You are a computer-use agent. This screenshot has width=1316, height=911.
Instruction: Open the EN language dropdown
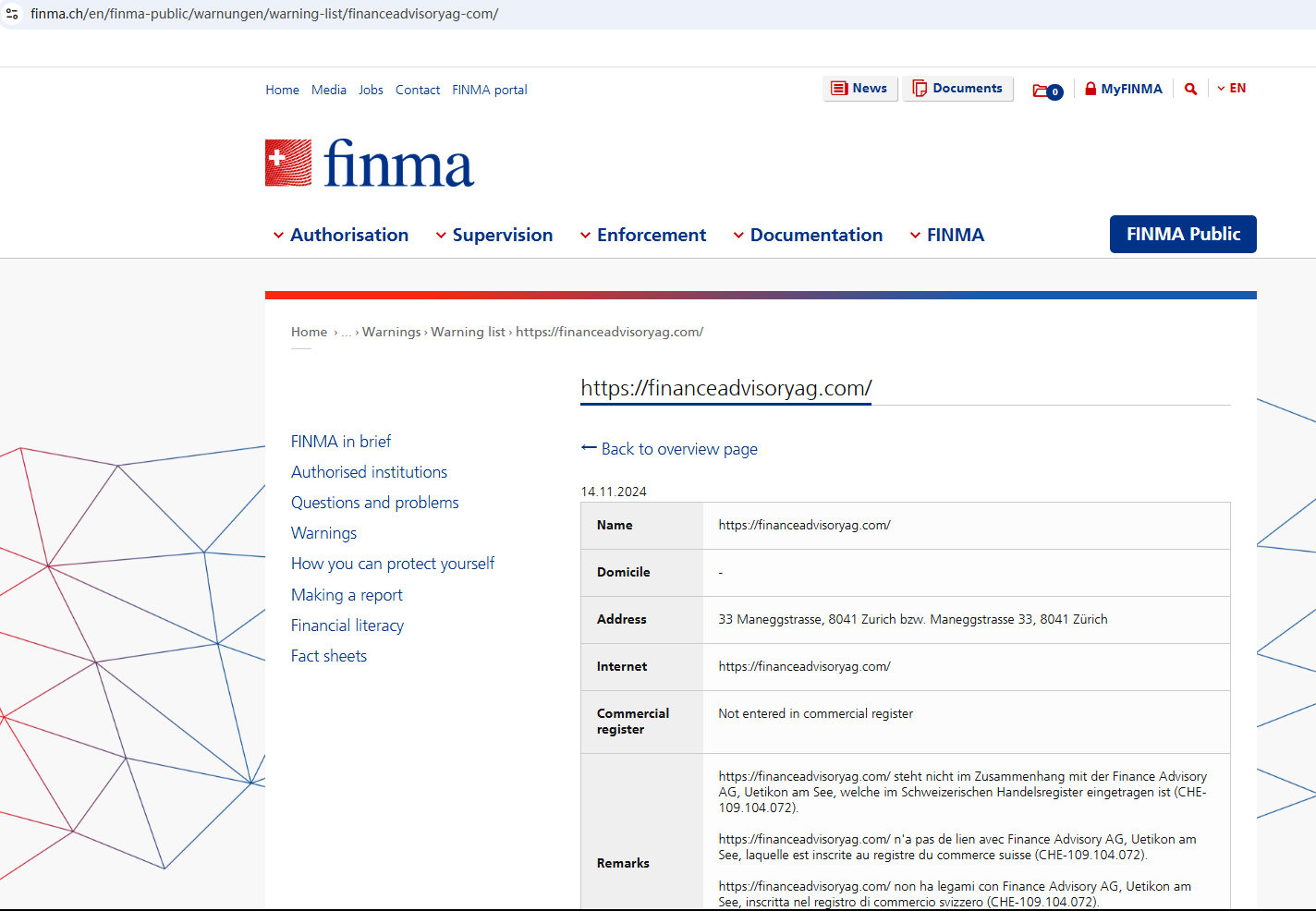click(1232, 89)
